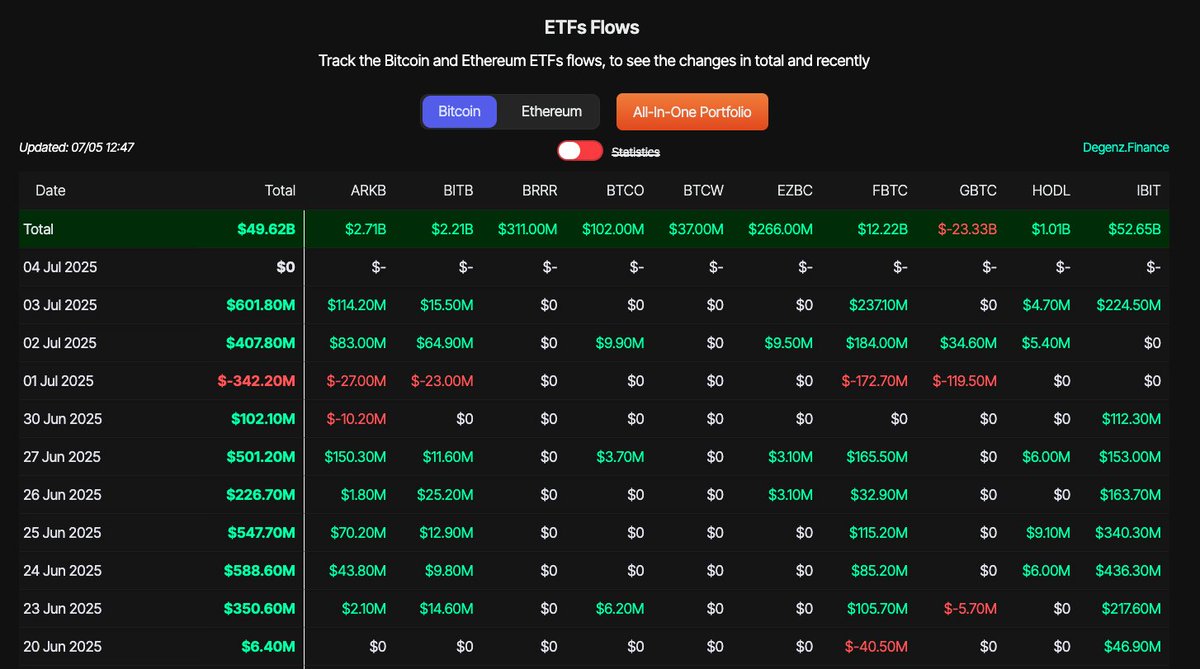The height and width of the screenshot is (669, 1200).
Task: Select the $224.50M IBIT value
Action: tap(1129, 305)
